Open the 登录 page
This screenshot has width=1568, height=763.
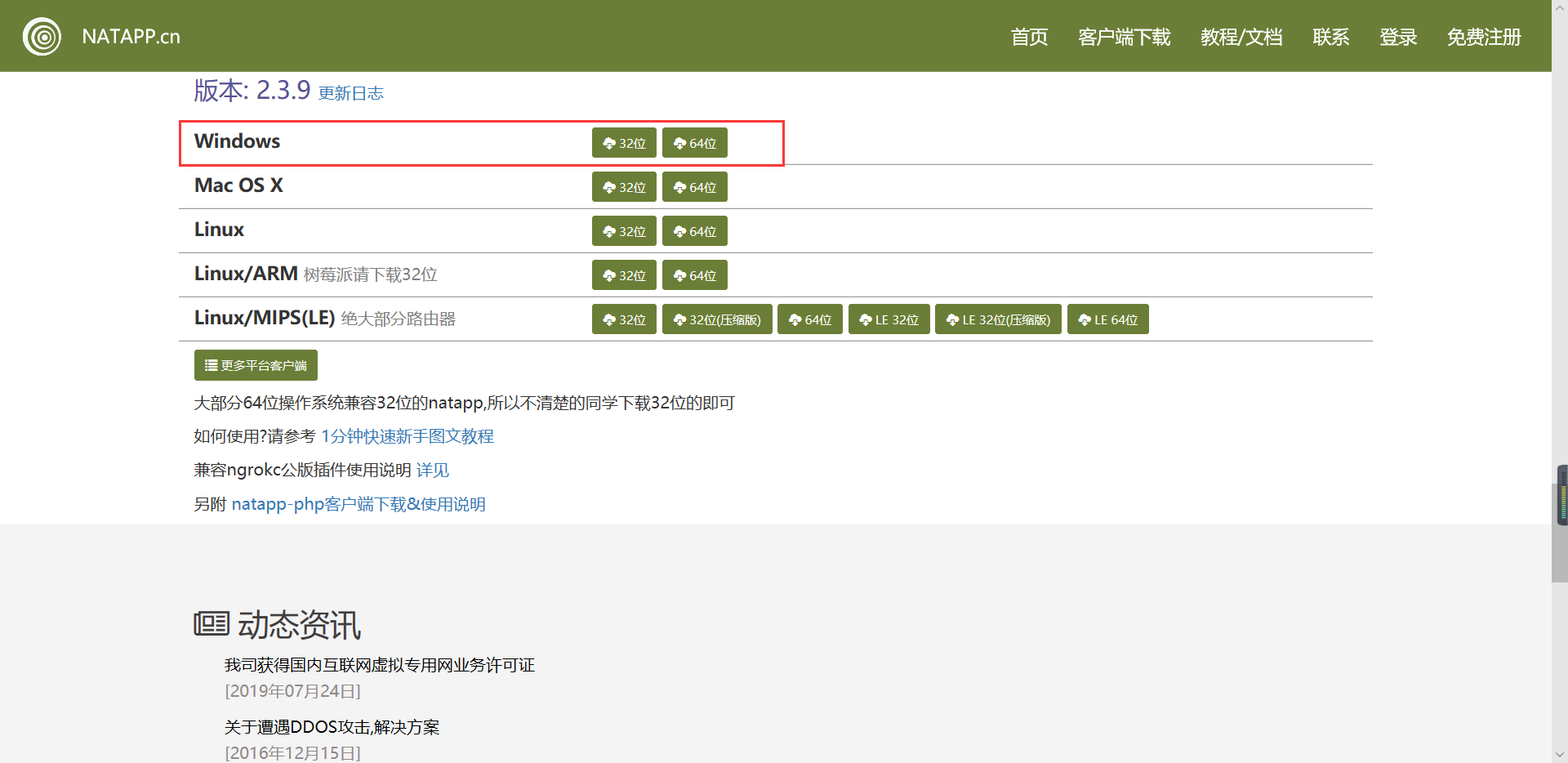1398,37
